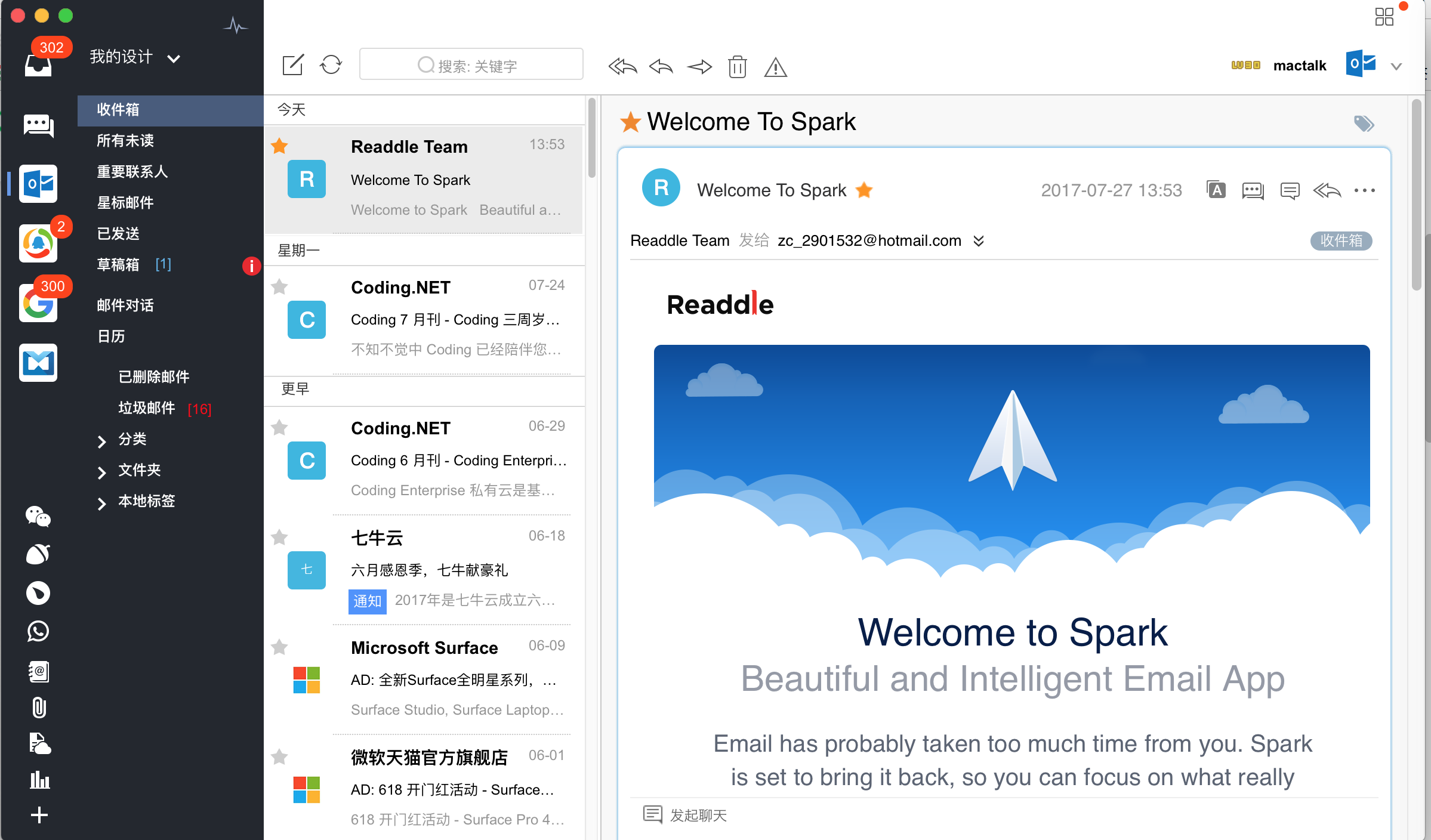Screen dimensions: 1431x840
Task: Click the trash delete icon
Action: [738, 66]
